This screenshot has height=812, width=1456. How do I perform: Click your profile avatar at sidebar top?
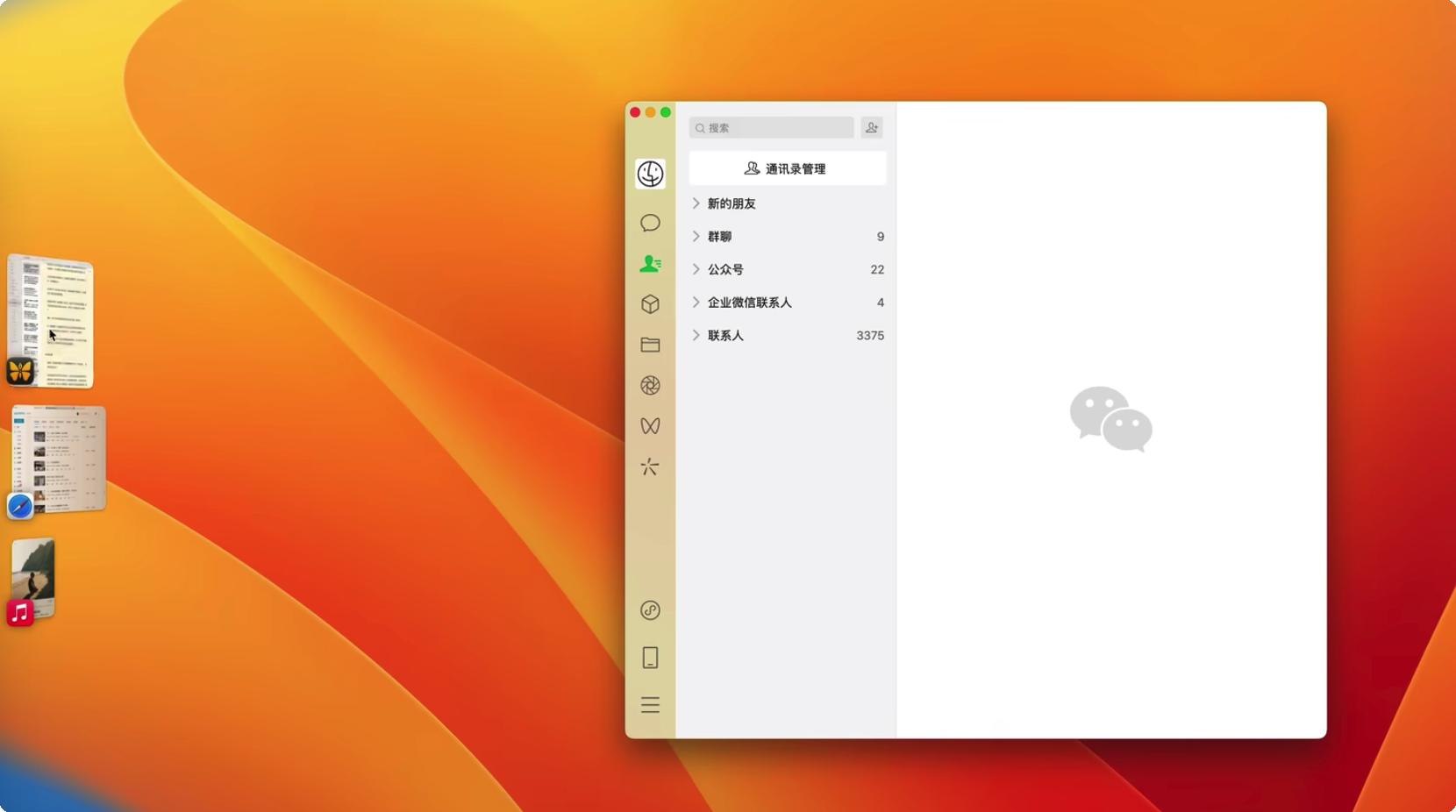tap(650, 174)
